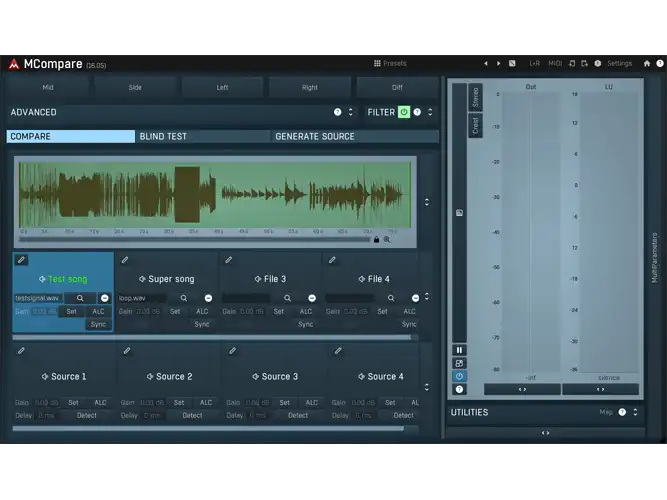667x500 pixels.
Task: Edit the File 3 slot name
Action: point(228,260)
